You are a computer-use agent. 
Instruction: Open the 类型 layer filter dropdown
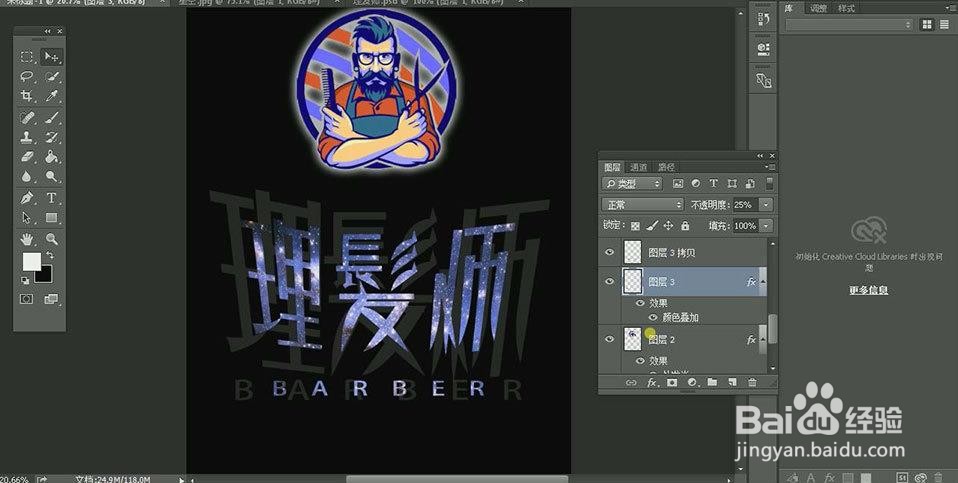click(632, 184)
